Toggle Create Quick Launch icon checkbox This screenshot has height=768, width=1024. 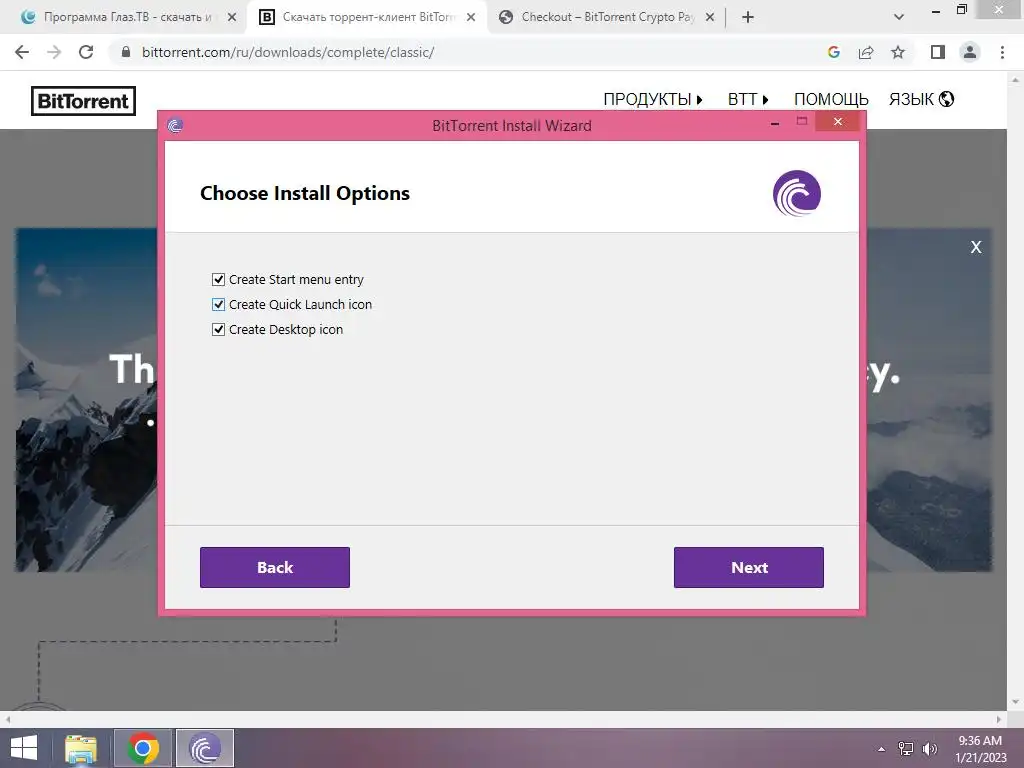(218, 304)
